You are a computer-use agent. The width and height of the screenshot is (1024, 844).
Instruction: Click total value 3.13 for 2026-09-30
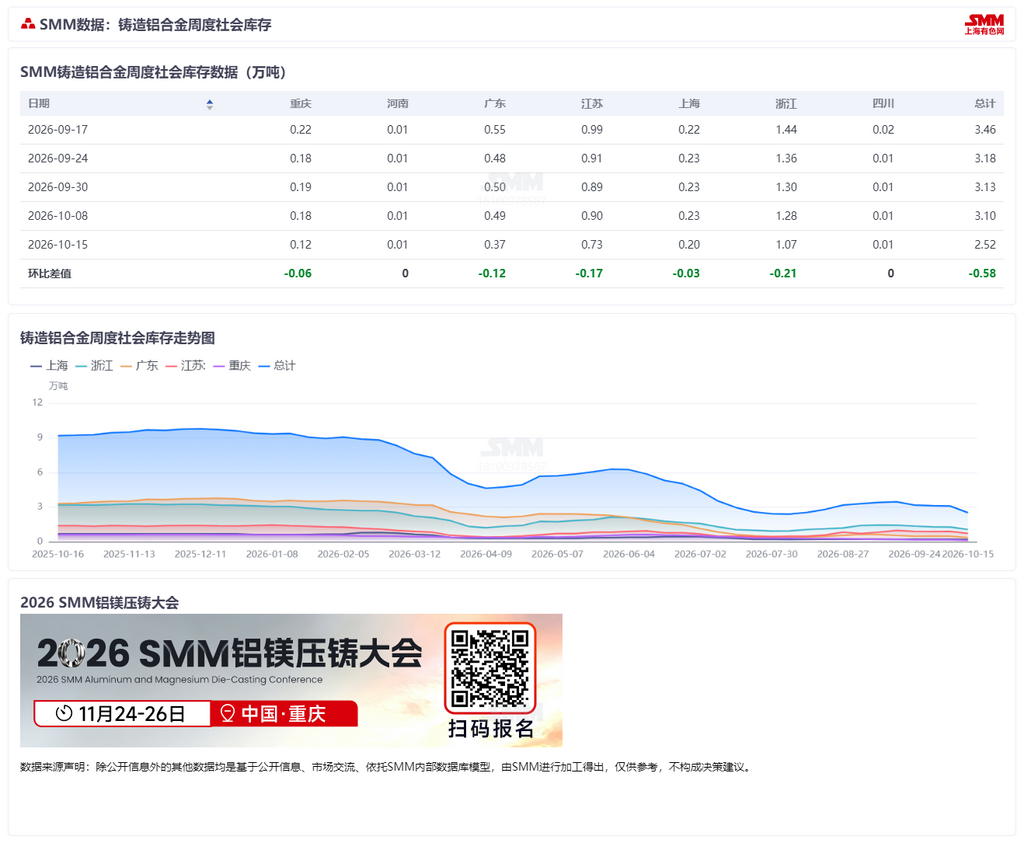pos(985,187)
